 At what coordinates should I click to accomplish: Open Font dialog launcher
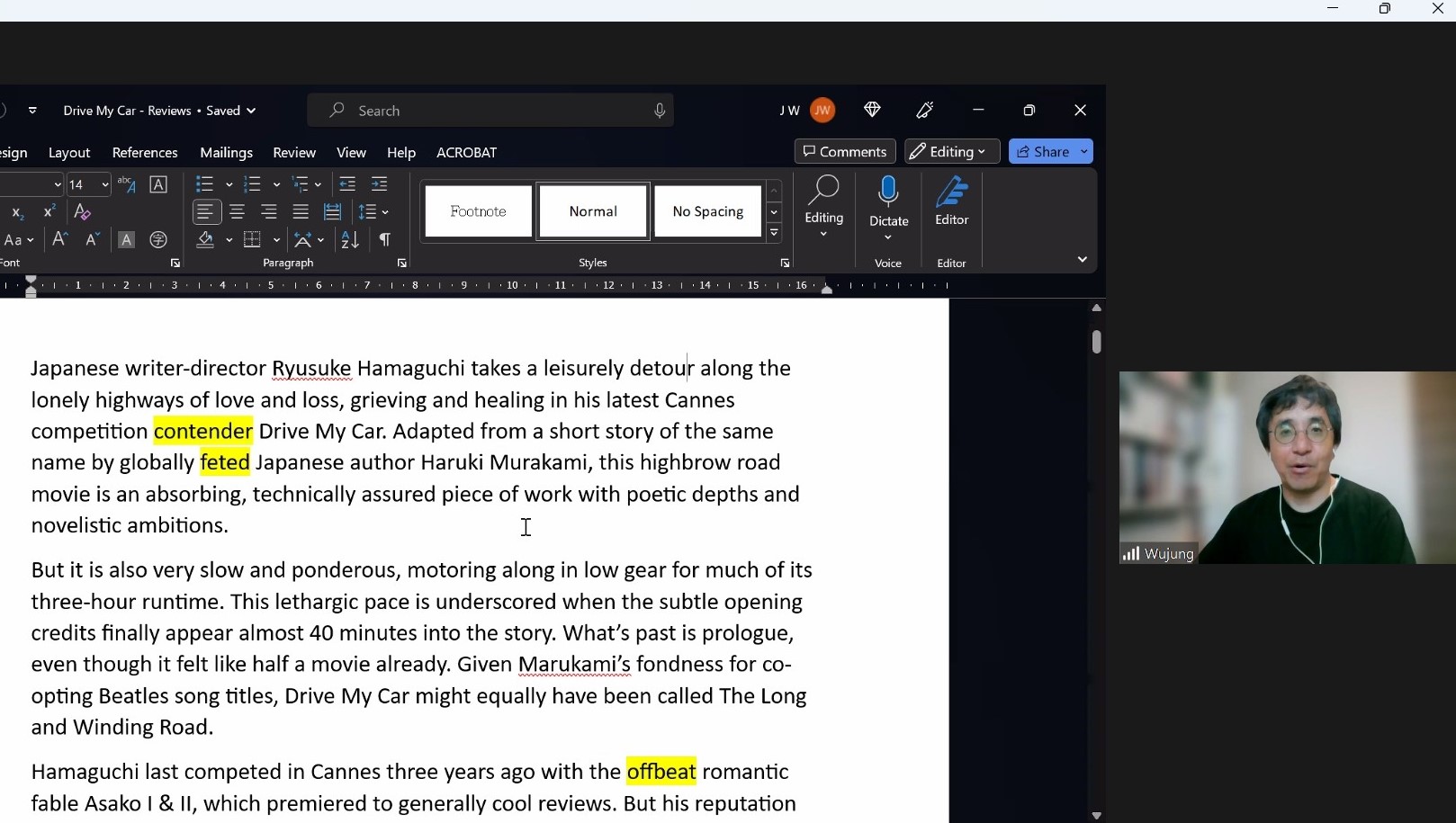[175, 264]
